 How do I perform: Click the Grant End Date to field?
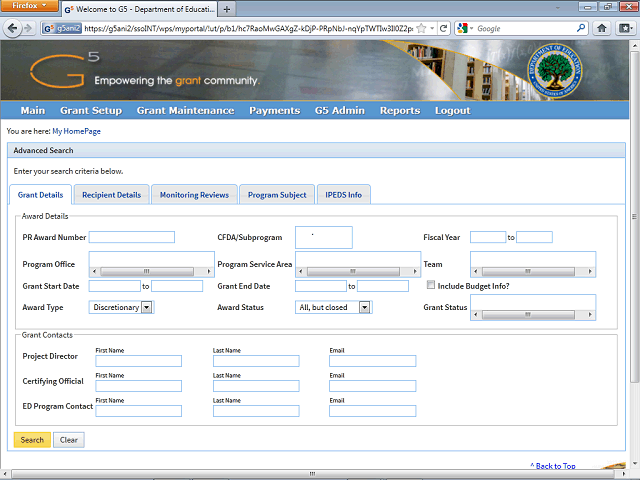click(x=383, y=286)
